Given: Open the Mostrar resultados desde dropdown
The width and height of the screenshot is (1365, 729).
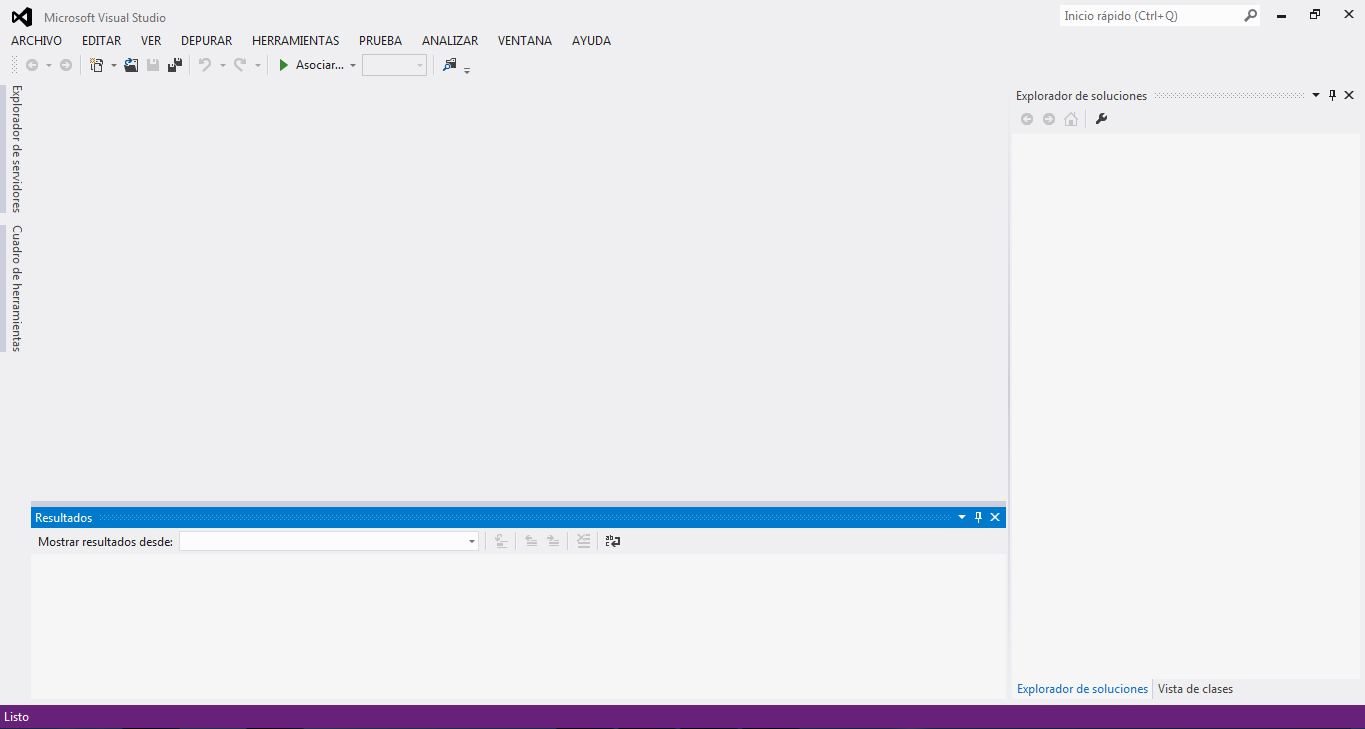Looking at the screenshot, I should [x=472, y=541].
